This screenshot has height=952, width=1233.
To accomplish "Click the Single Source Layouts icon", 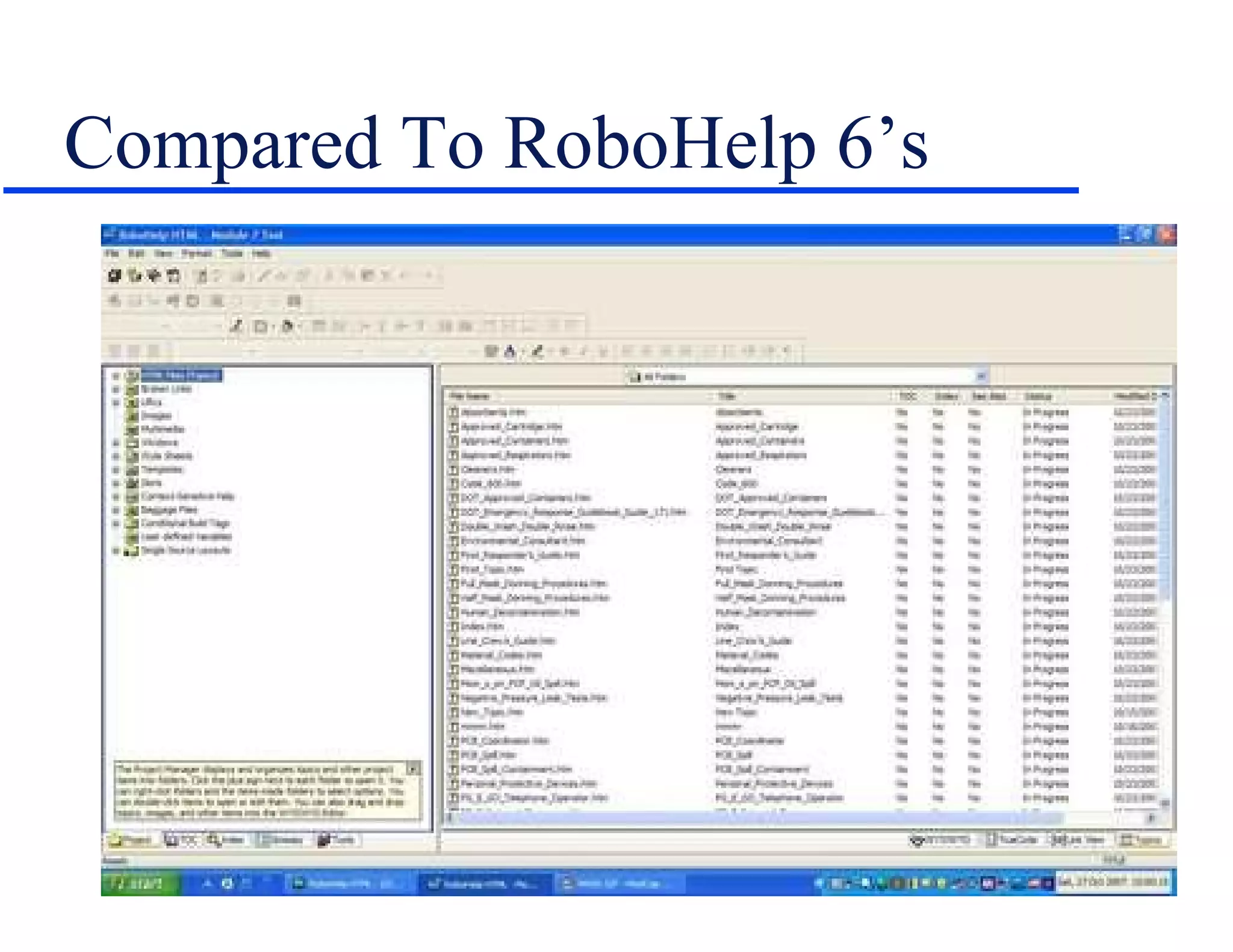I will [x=132, y=551].
